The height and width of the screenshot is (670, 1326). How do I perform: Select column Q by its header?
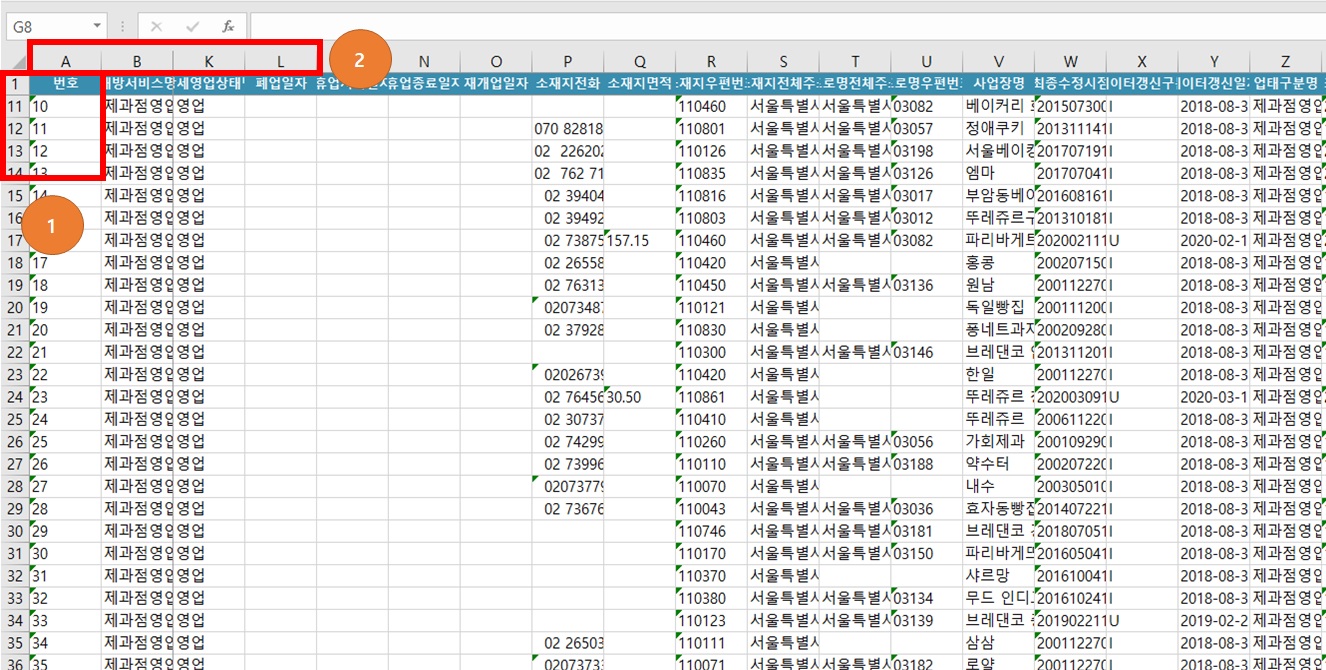640,62
